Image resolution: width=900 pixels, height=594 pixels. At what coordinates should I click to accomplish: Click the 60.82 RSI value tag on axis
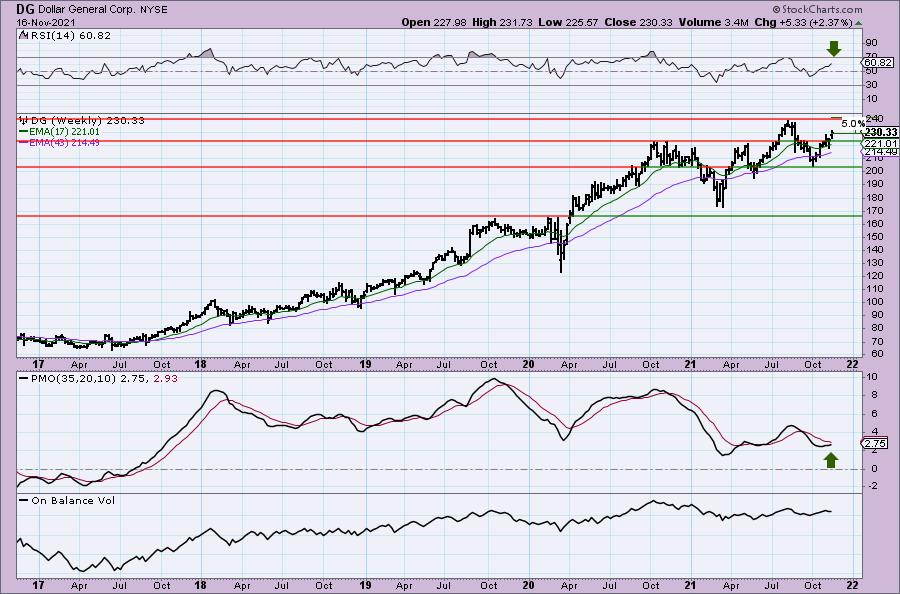(878, 63)
